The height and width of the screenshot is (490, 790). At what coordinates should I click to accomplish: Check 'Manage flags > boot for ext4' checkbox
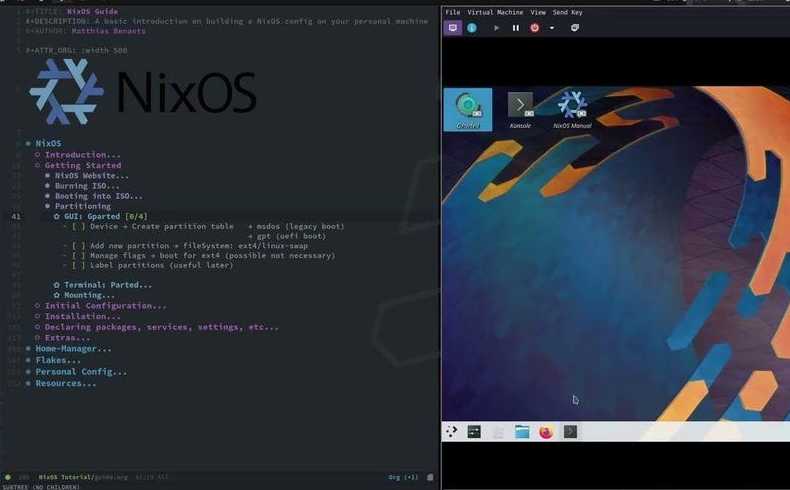pos(79,255)
